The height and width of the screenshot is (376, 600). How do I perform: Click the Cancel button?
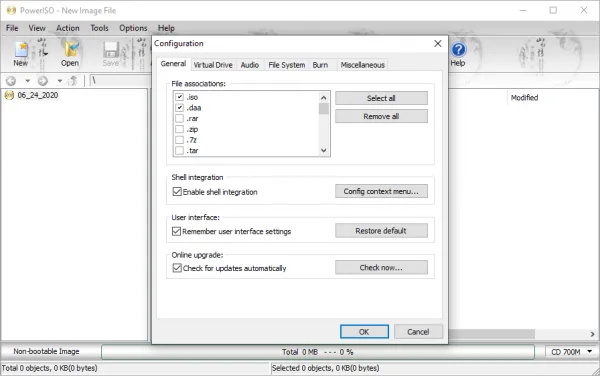tap(418, 332)
